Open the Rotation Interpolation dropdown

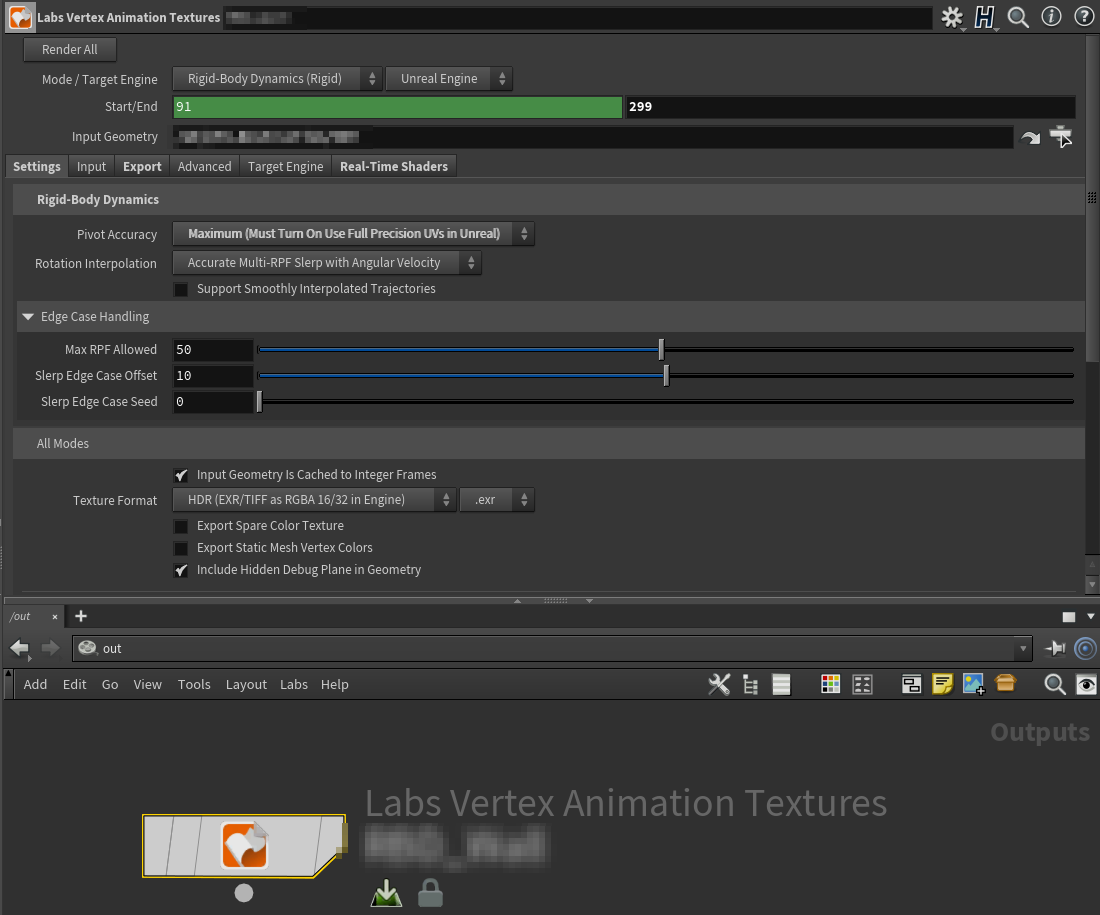(327, 262)
